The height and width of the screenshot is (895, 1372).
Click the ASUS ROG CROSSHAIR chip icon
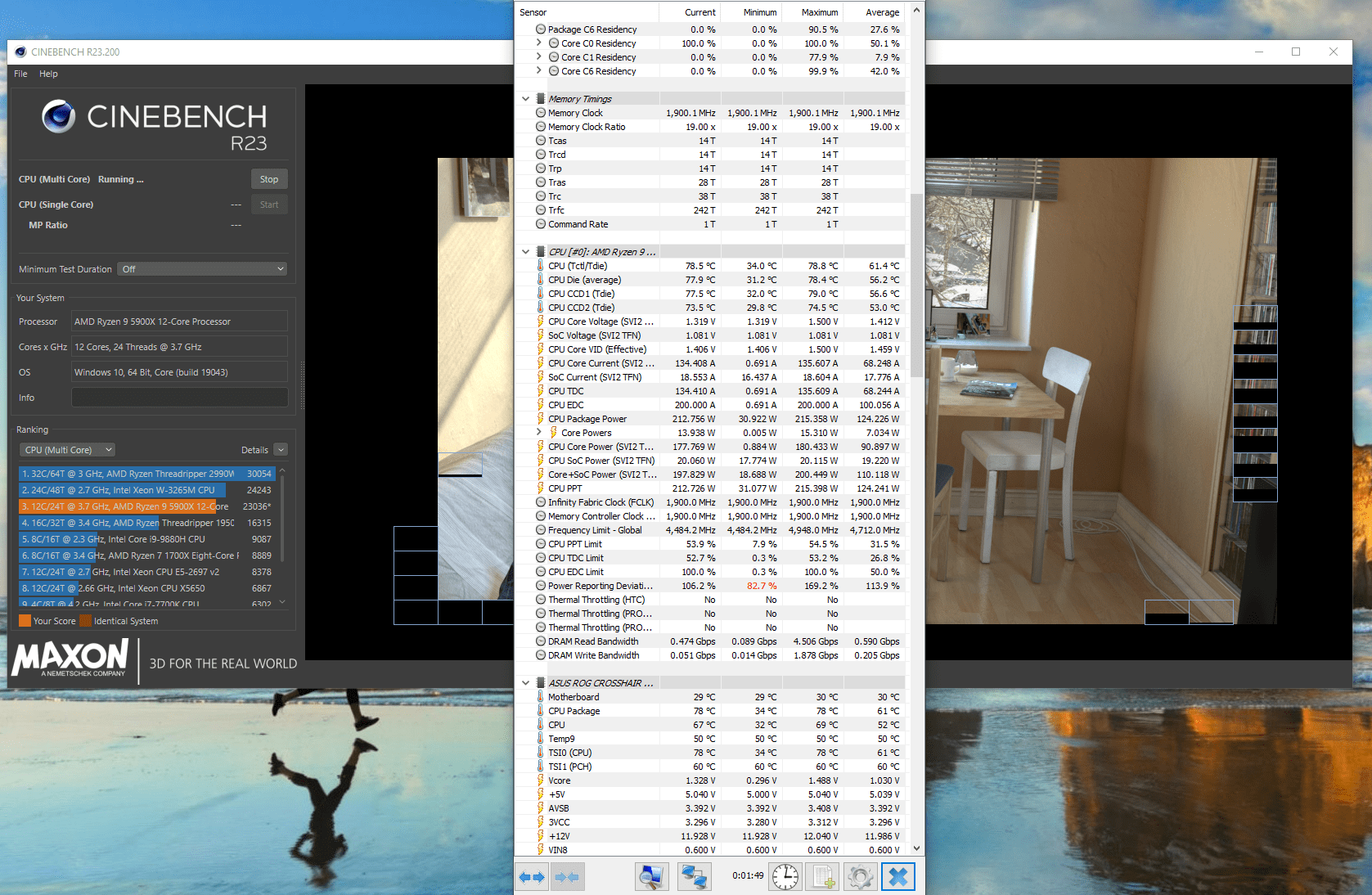pyautogui.click(x=540, y=683)
